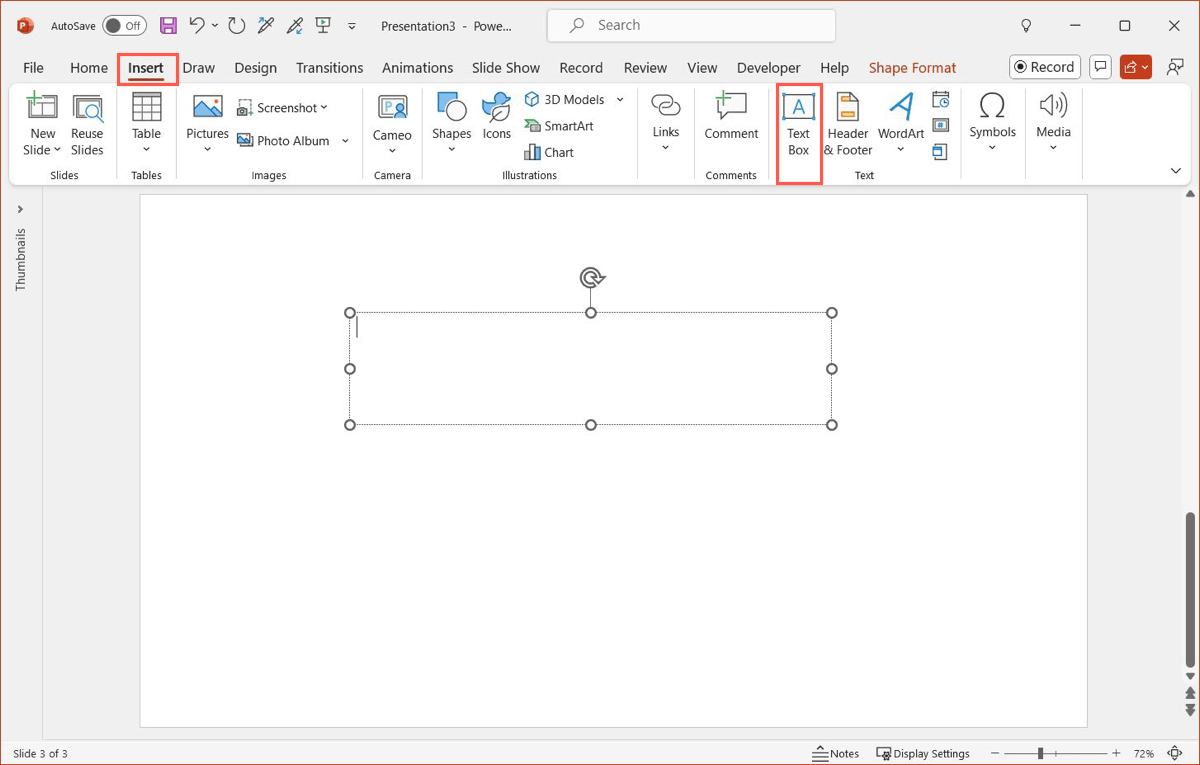Open the File menu
This screenshot has width=1200, height=765.
(x=33, y=68)
